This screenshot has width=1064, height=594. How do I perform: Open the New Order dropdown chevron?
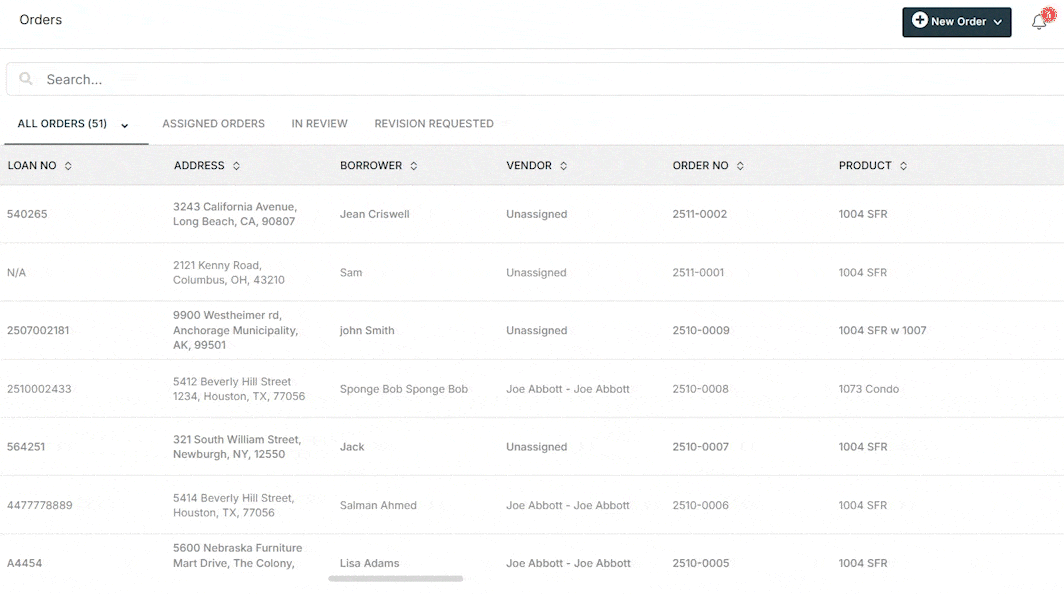(x=997, y=20)
